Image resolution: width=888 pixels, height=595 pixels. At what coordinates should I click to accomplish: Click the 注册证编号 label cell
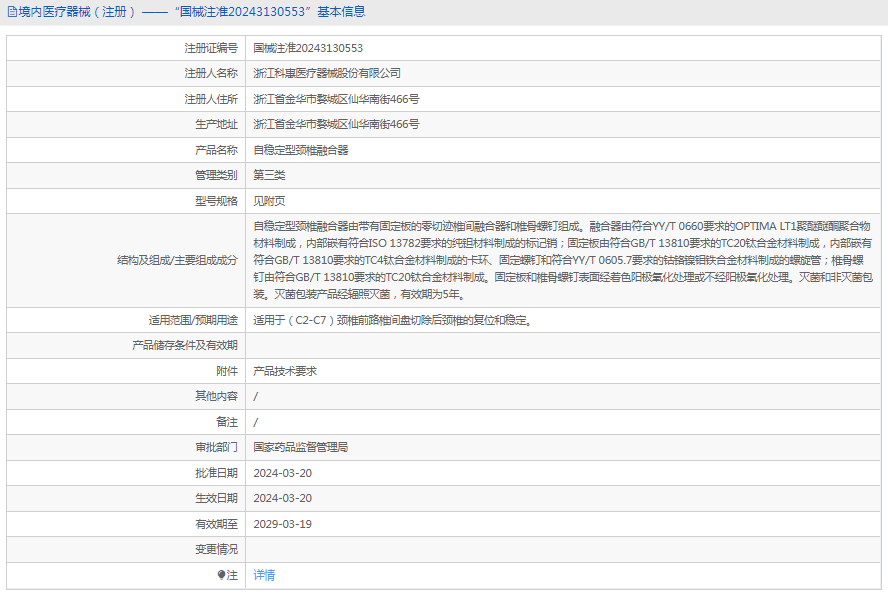tap(211, 48)
